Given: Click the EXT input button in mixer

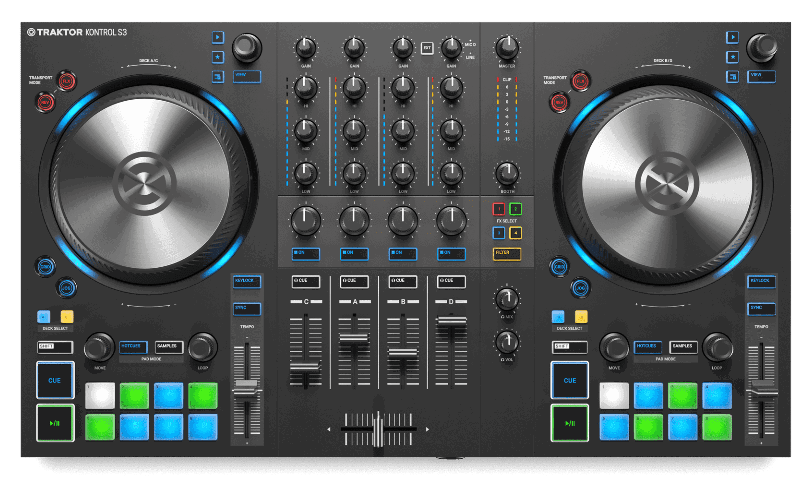Looking at the screenshot, I should 427,48.
